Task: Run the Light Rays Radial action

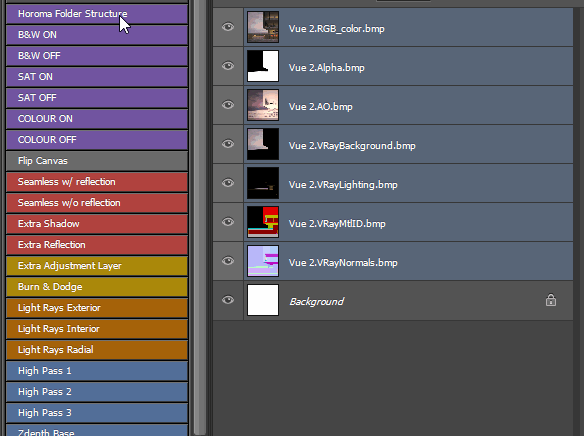Action: [x=96, y=350]
